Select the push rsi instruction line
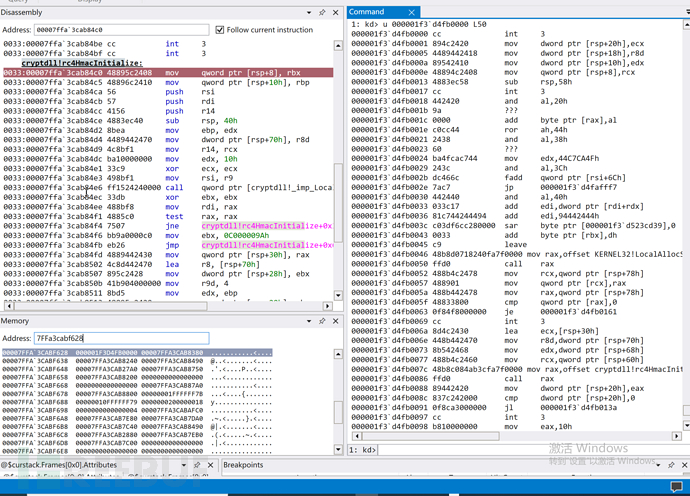 pos(168,92)
